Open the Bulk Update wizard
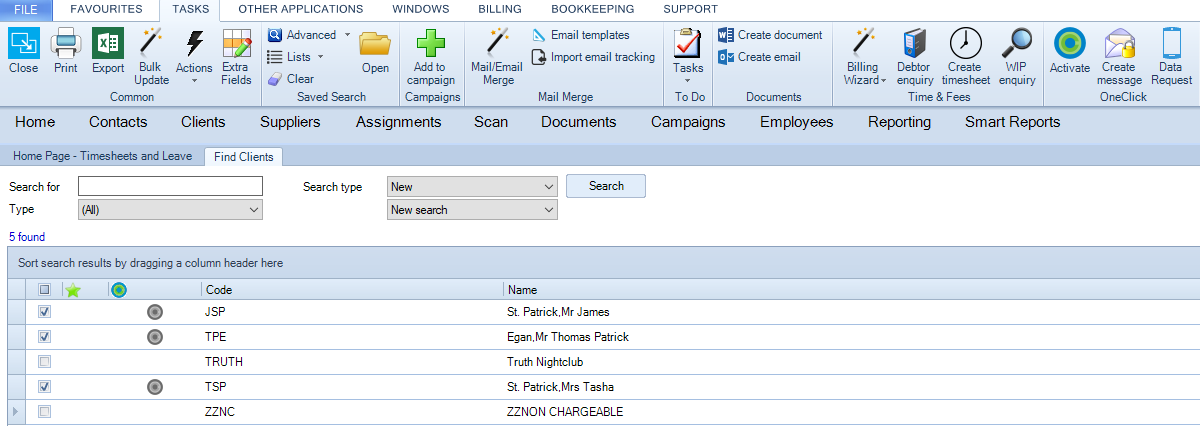 click(151, 56)
